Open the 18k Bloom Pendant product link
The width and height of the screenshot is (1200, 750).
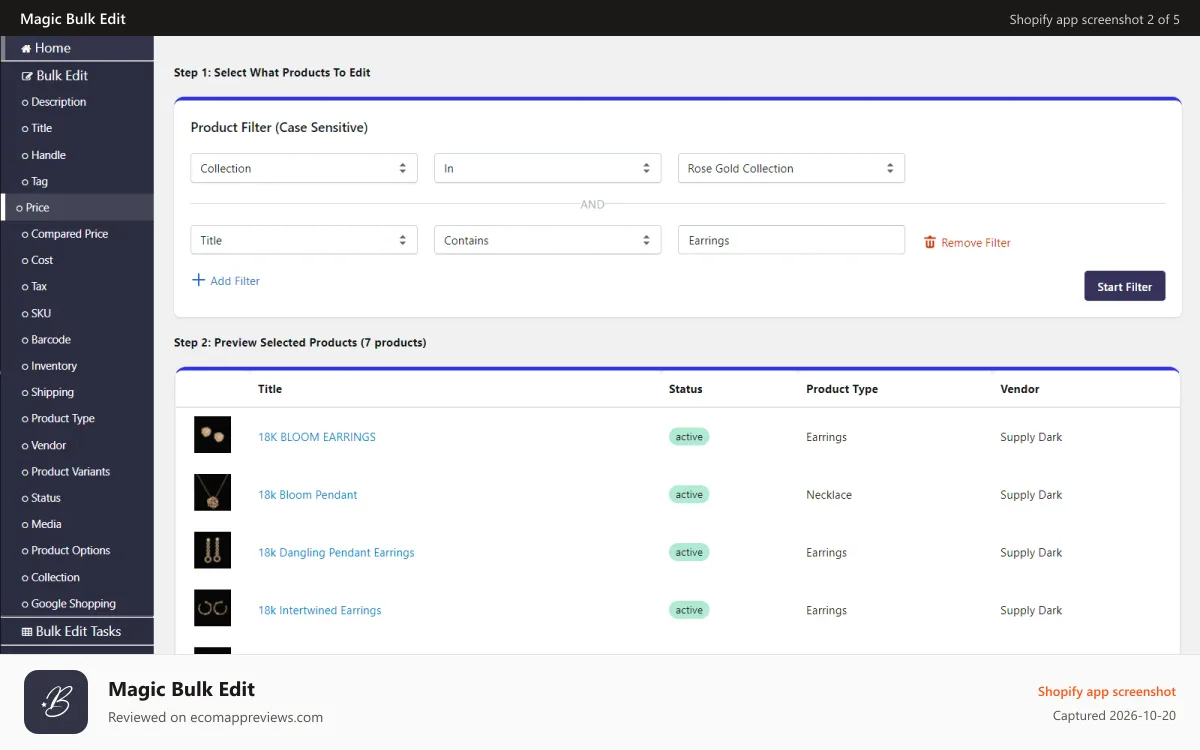[308, 495]
